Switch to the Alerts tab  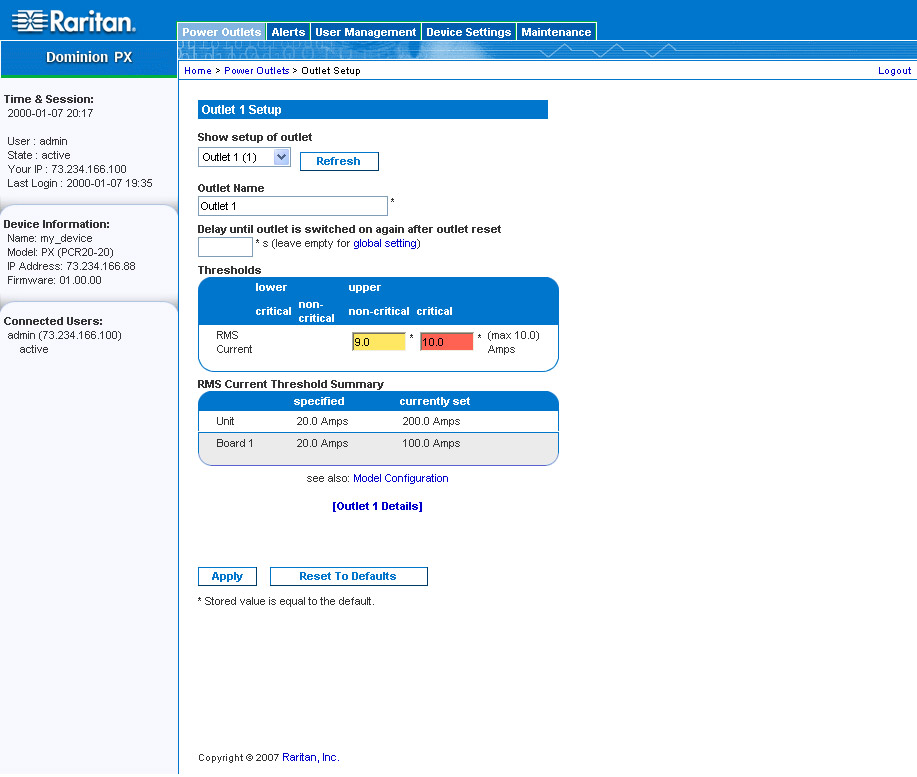pyautogui.click(x=289, y=32)
